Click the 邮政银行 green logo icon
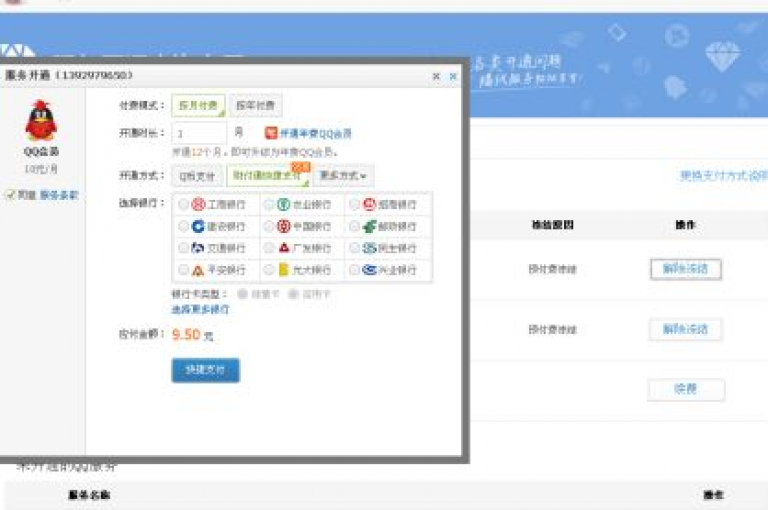The image size is (768, 510). (369, 226)
